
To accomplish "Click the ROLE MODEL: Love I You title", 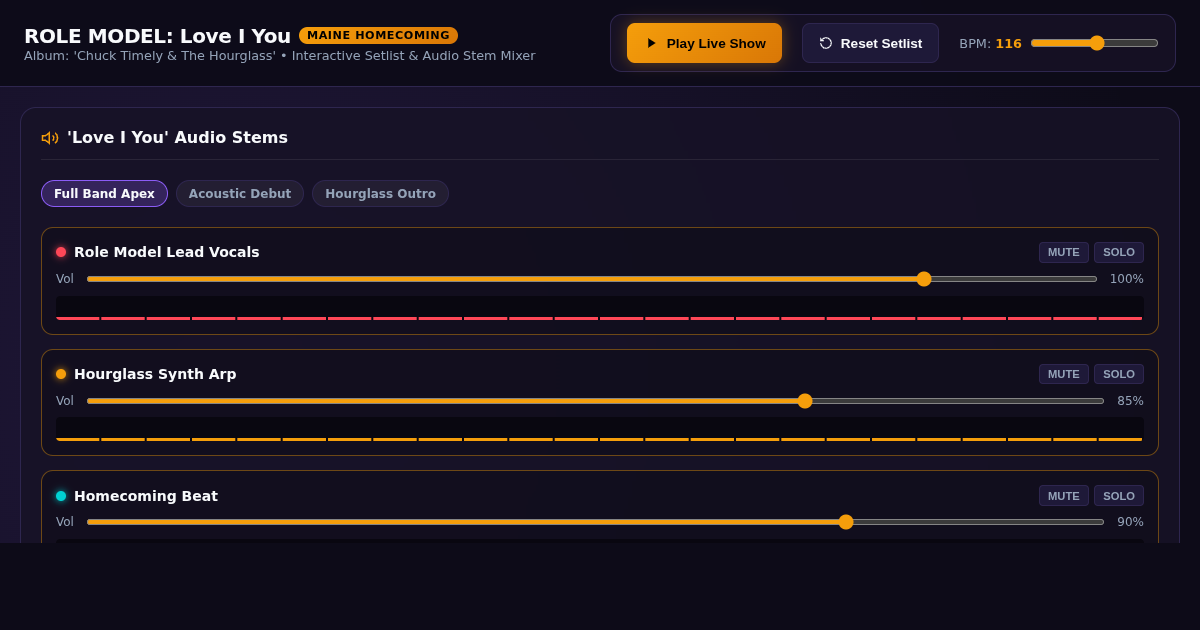I will point(157,36).
